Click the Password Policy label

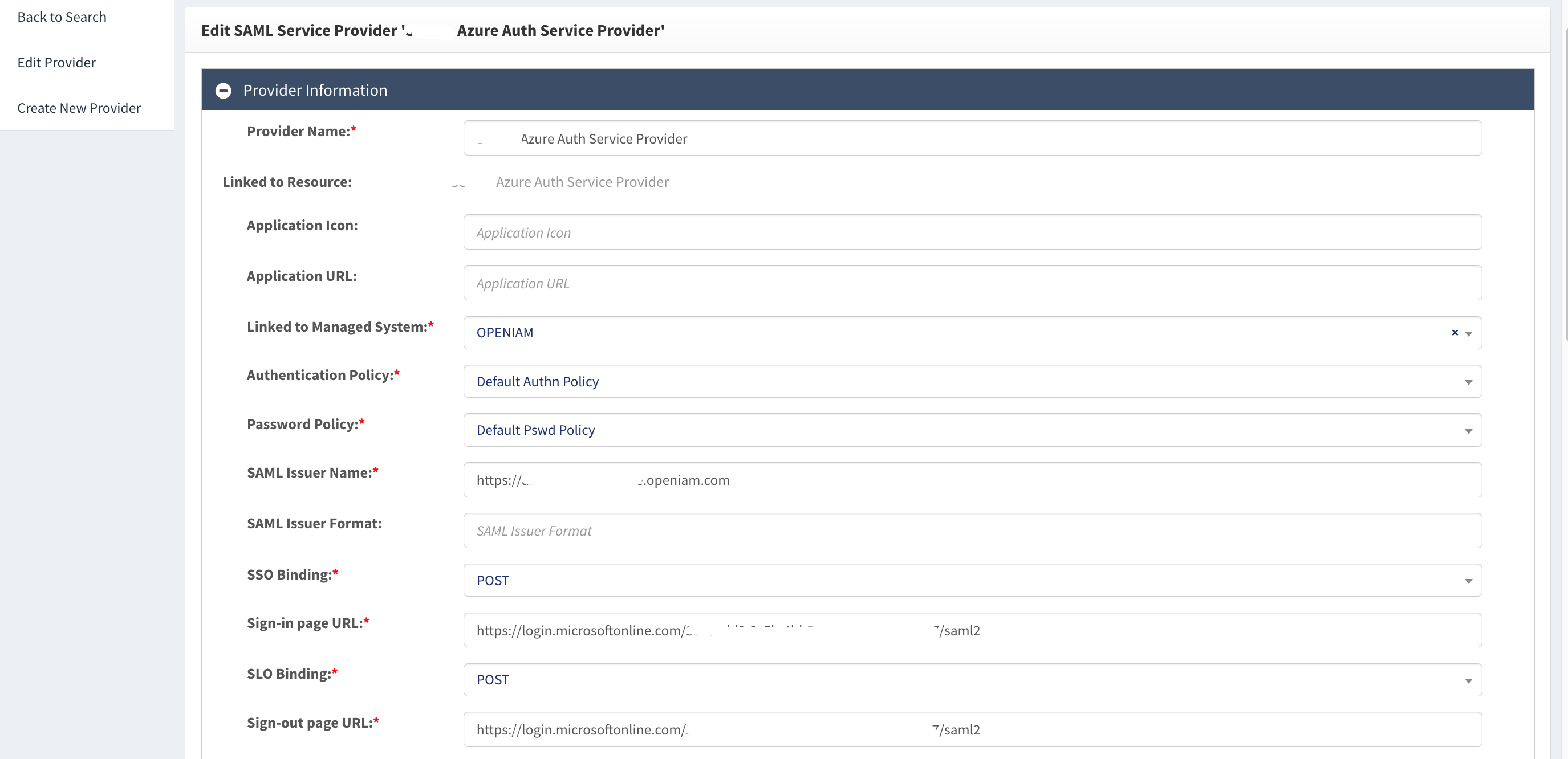pyautogui.click(x=306, y=424)
